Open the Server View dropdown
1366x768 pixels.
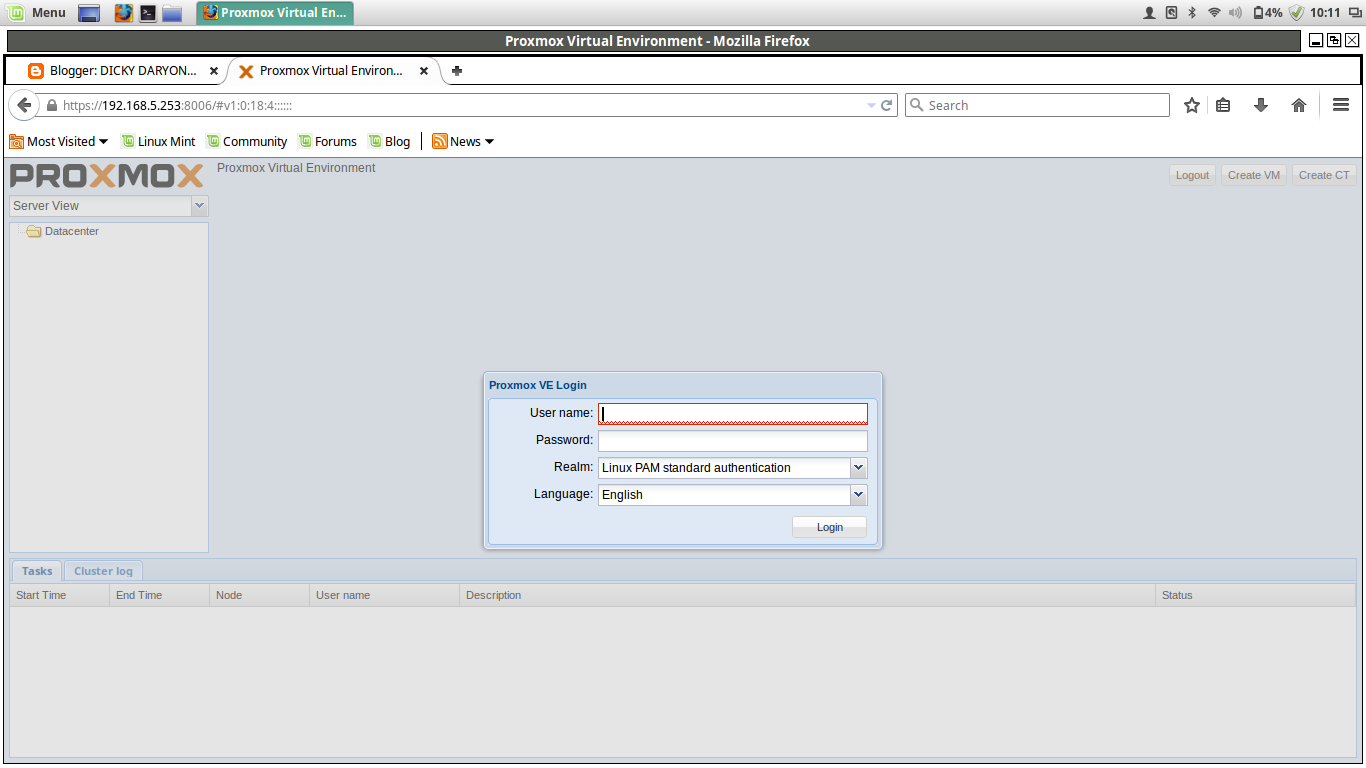coord(199,206)
